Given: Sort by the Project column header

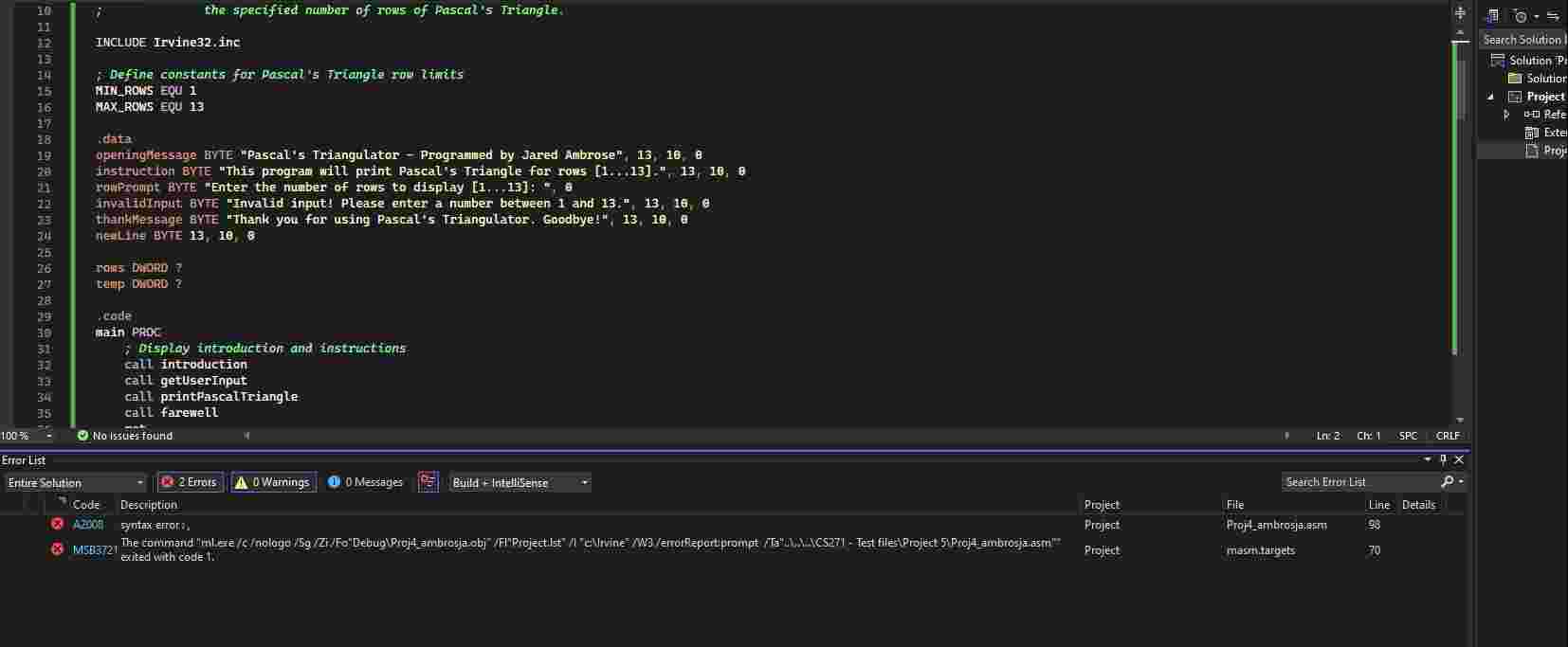Looking at the screenshot, I should click(1102, 505).
